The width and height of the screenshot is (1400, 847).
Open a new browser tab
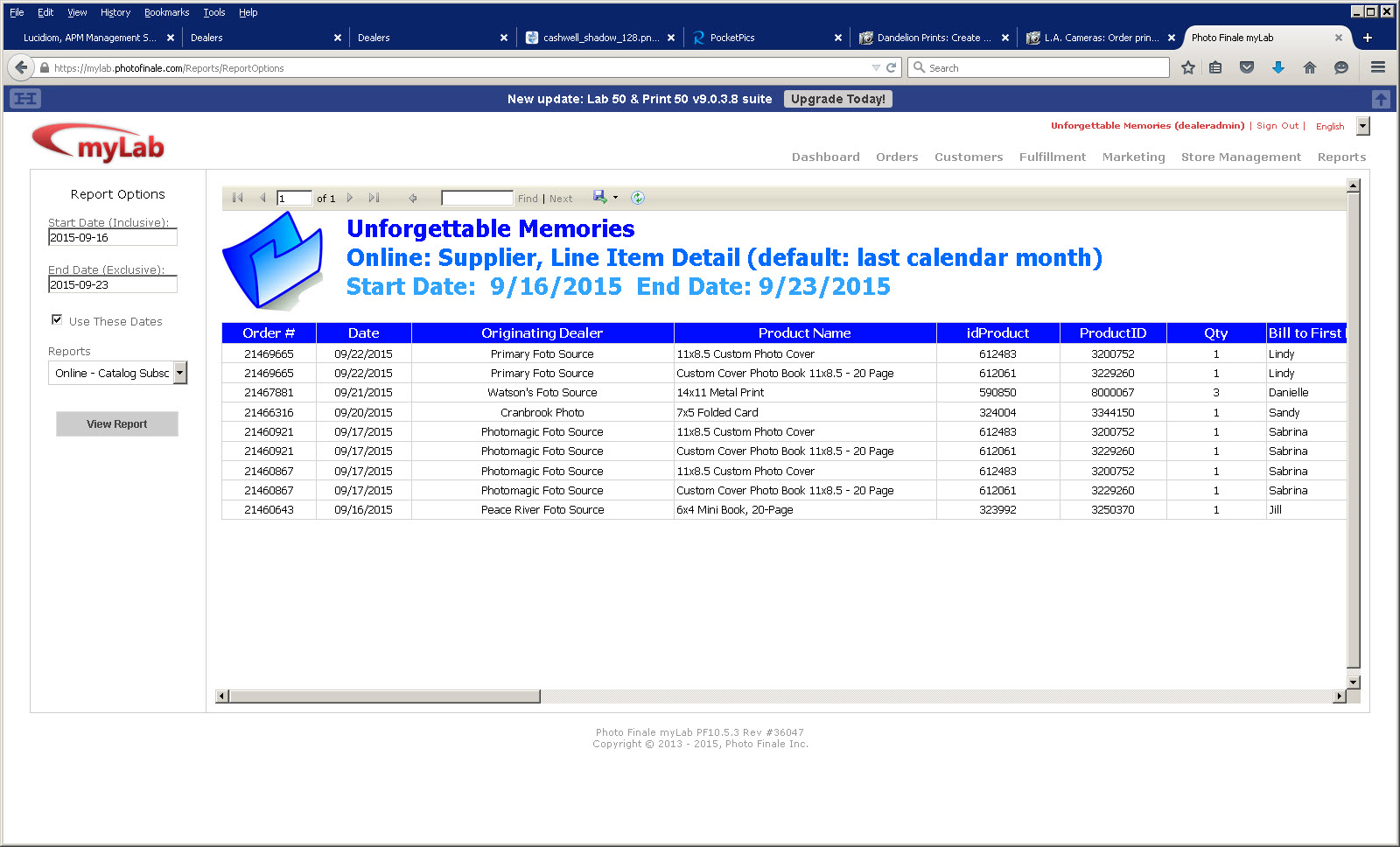[x=1368, y=38]
